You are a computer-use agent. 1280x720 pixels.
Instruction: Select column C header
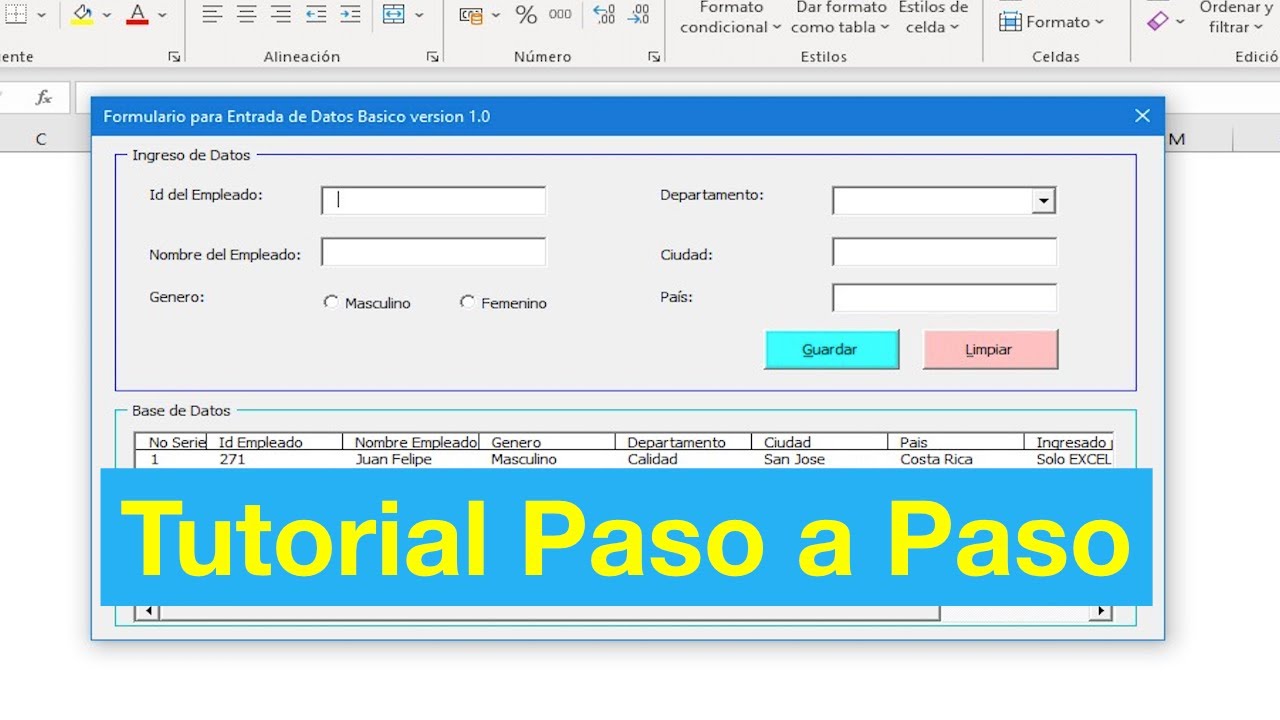pyautogui.click(x=41, y=139)
